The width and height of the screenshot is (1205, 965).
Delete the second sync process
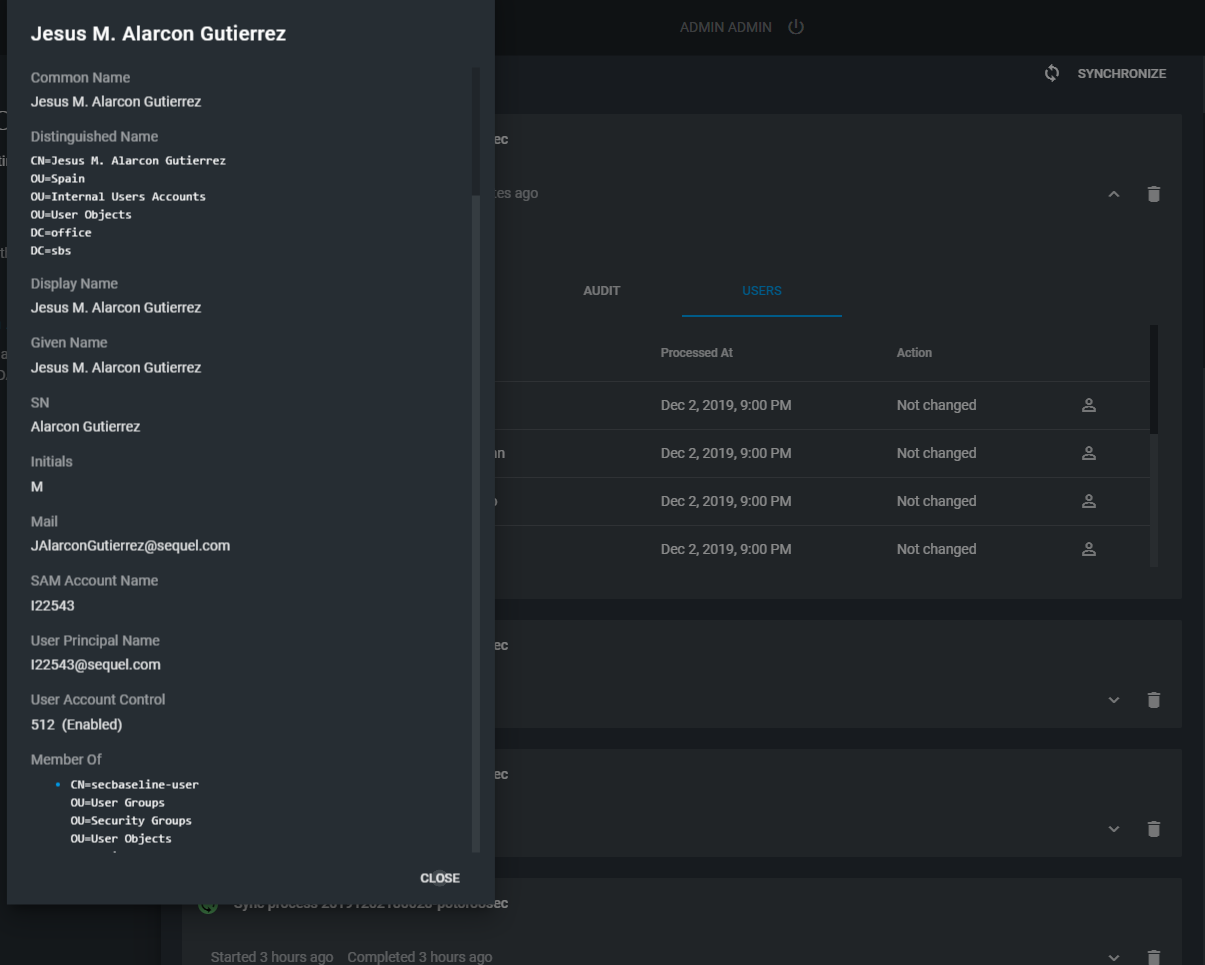pos(1154,700)
